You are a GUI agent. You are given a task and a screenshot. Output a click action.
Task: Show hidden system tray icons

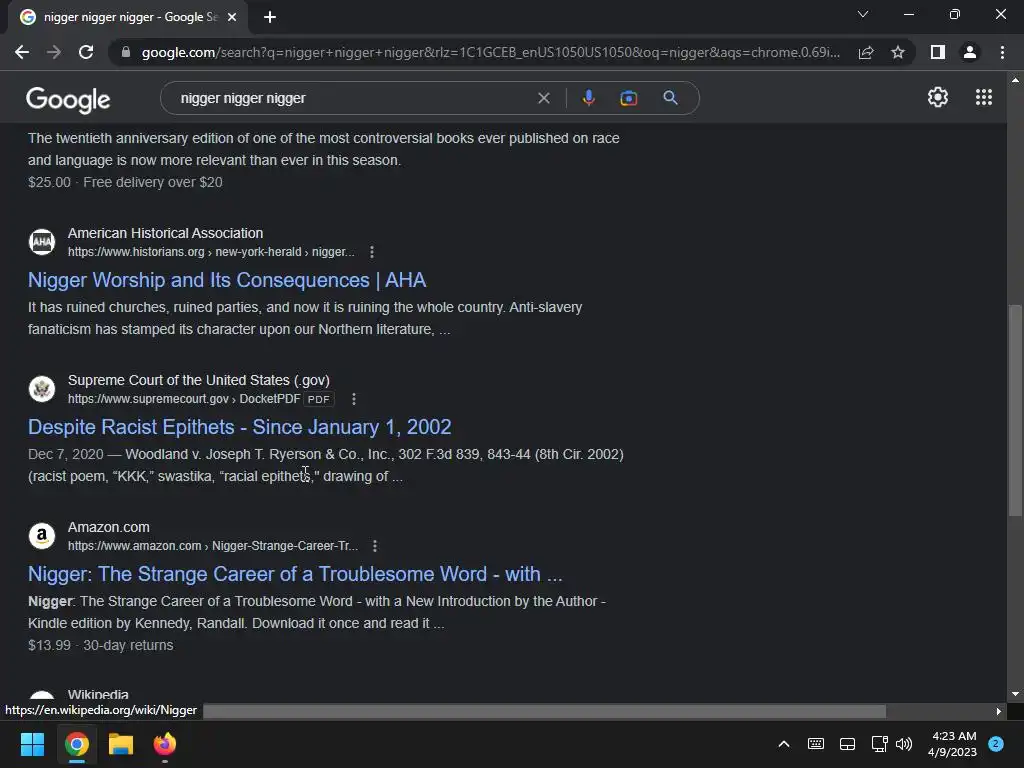click(x=784, y=744)
